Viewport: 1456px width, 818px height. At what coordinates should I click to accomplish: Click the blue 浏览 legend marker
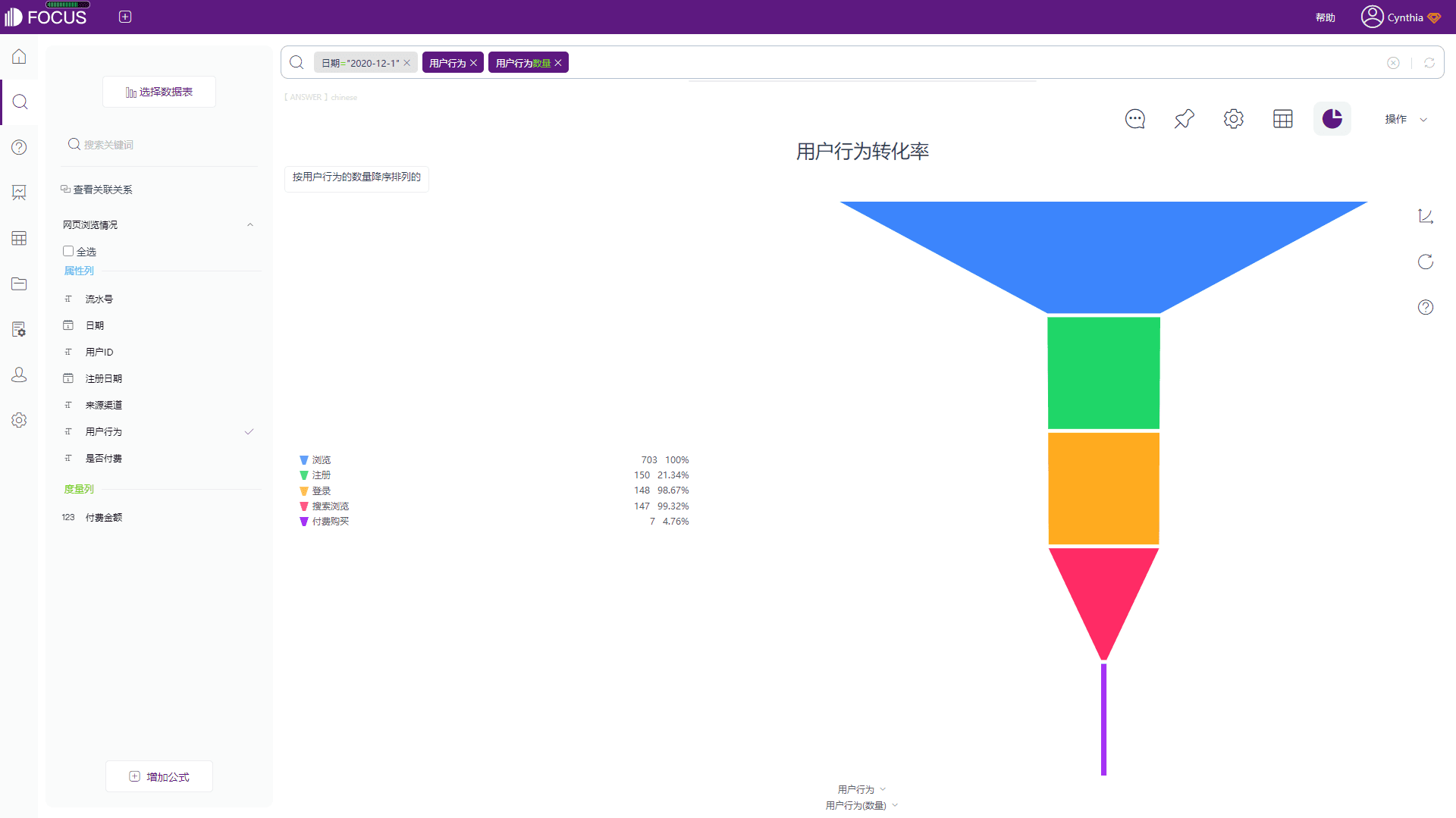[304, 460]
